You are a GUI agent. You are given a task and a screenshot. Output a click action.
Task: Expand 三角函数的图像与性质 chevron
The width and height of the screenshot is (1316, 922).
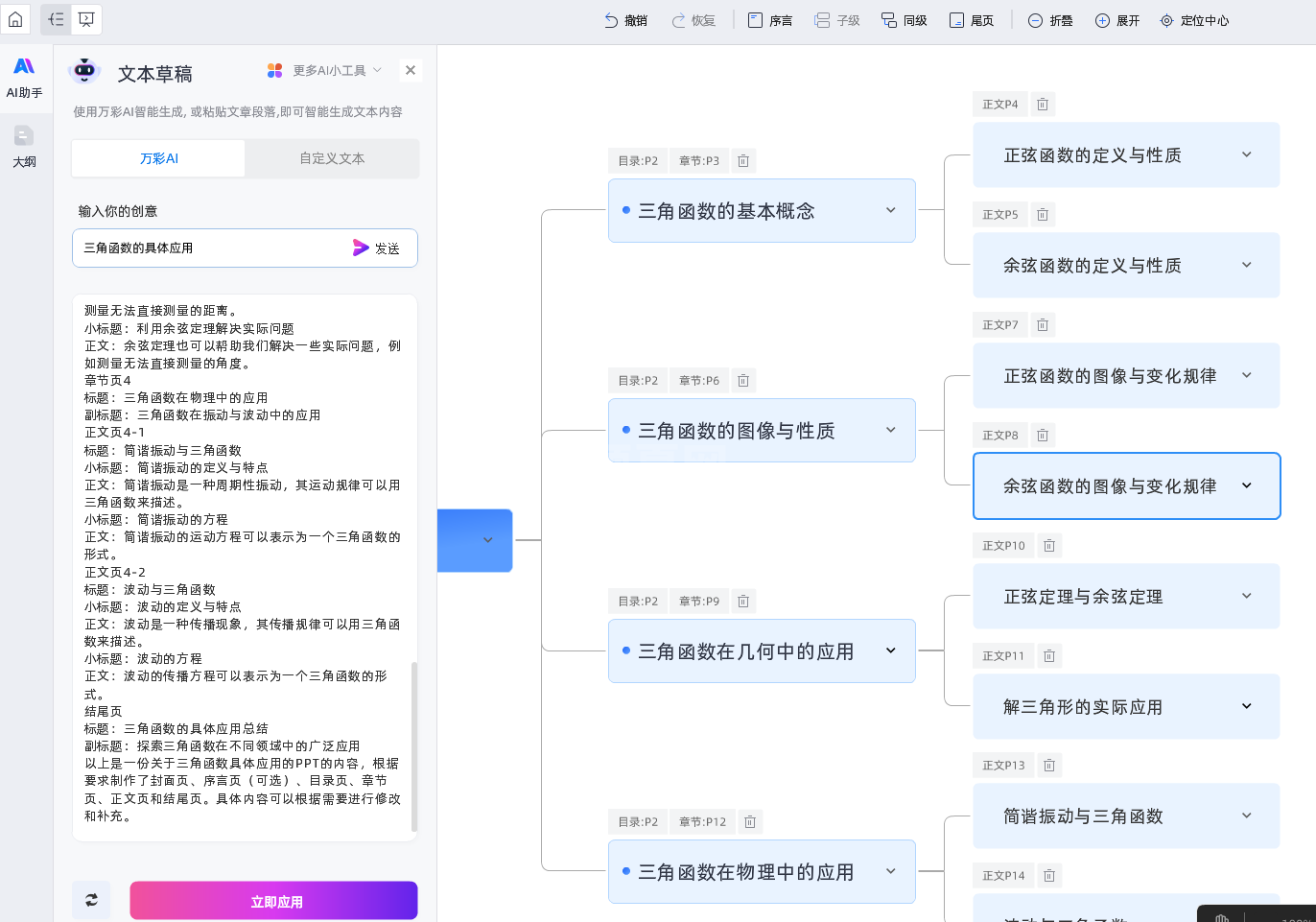pos(891,430)
